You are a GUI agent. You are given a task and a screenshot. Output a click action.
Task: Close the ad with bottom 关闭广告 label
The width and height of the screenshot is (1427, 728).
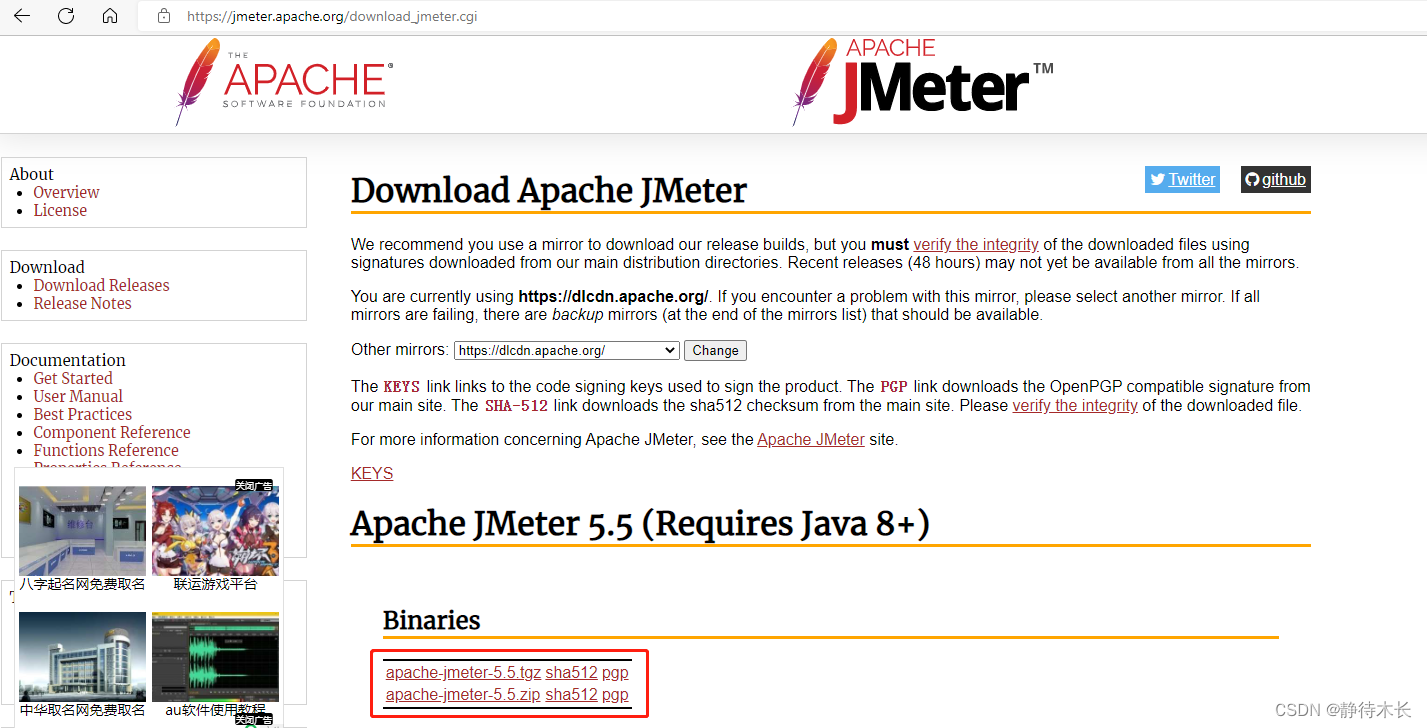point(254,720)
